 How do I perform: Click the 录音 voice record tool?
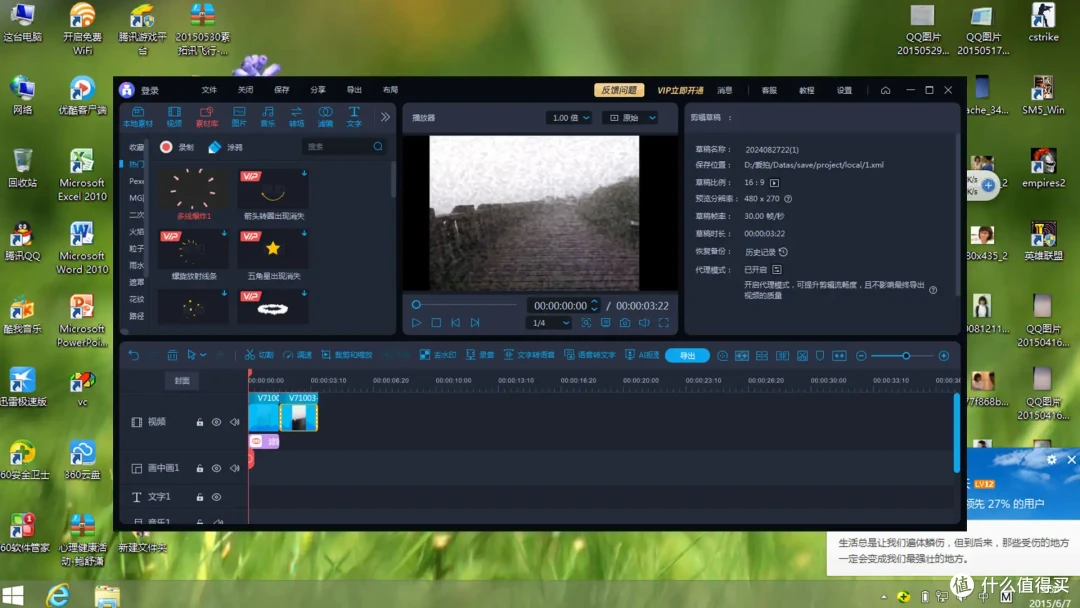(x=480, y=355)
